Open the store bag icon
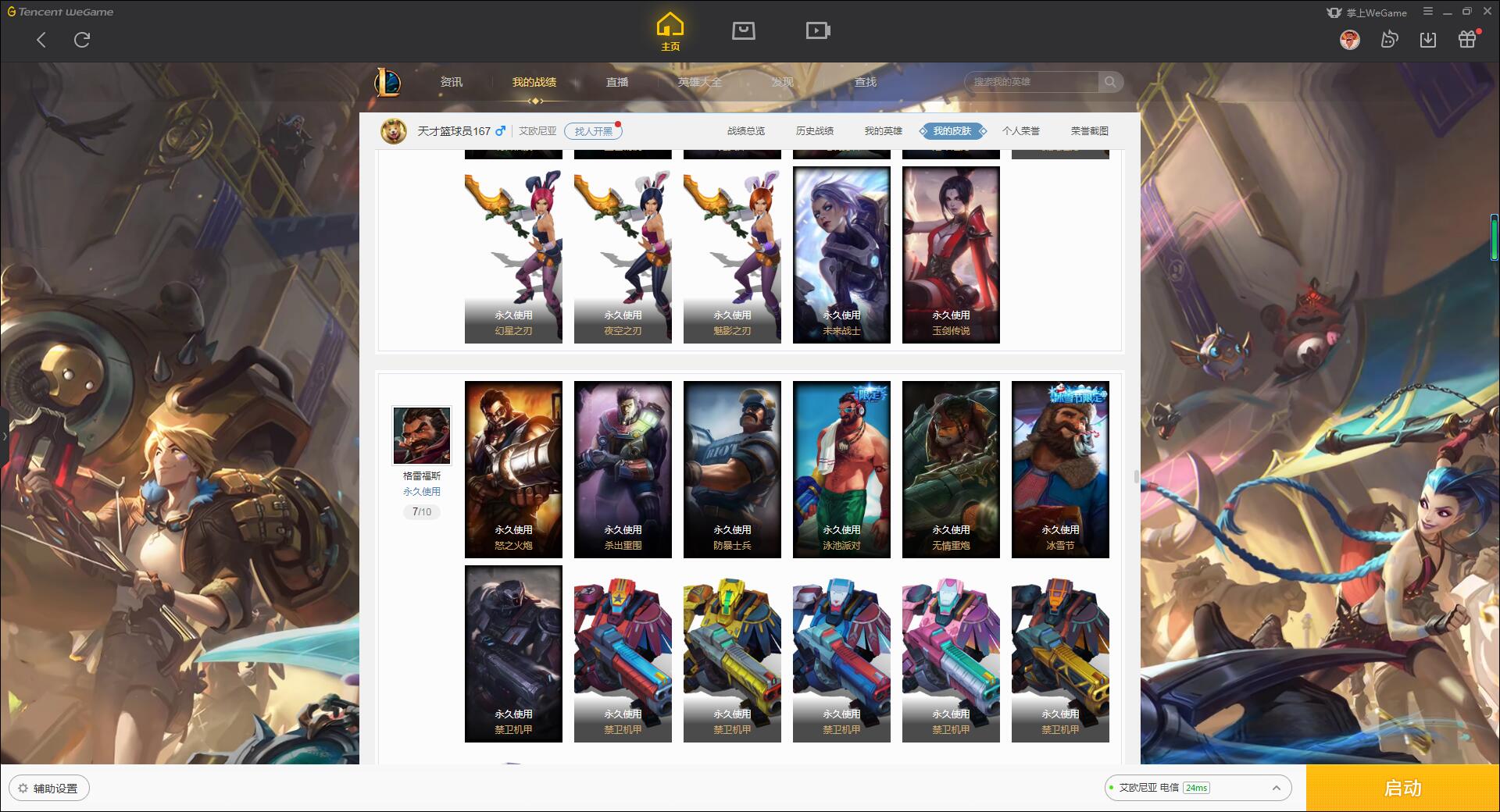Image resolution: width=1500 pixels, height=812 pixels. tap(743, 30)
